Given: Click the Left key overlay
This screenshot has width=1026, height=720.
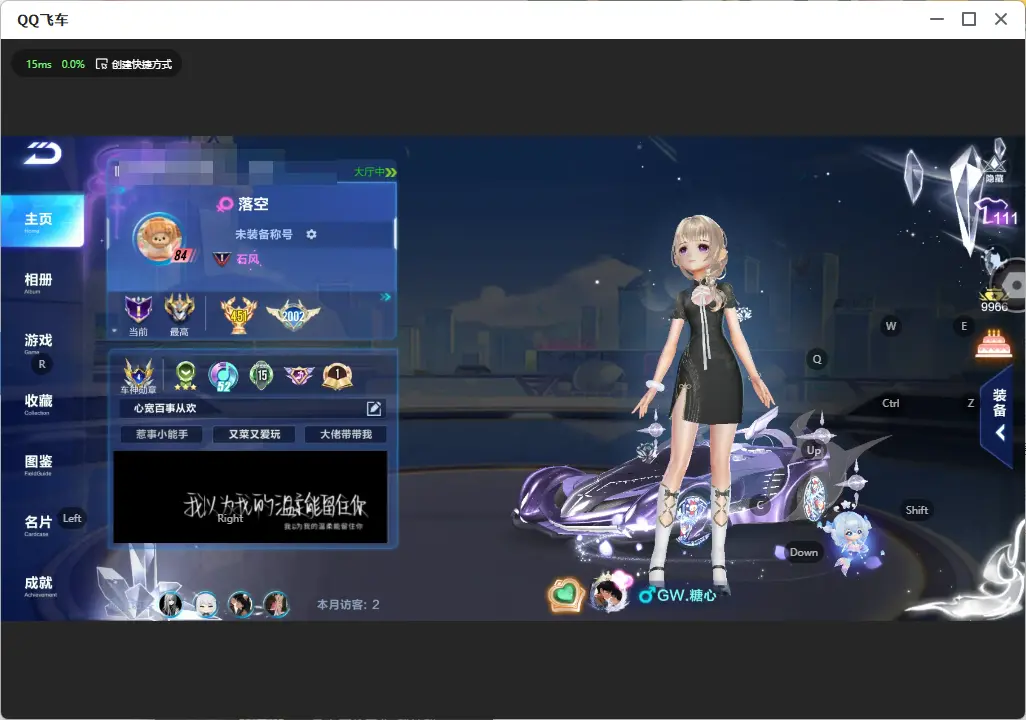Looking at the screenshot, I should [x=72, y=518].
